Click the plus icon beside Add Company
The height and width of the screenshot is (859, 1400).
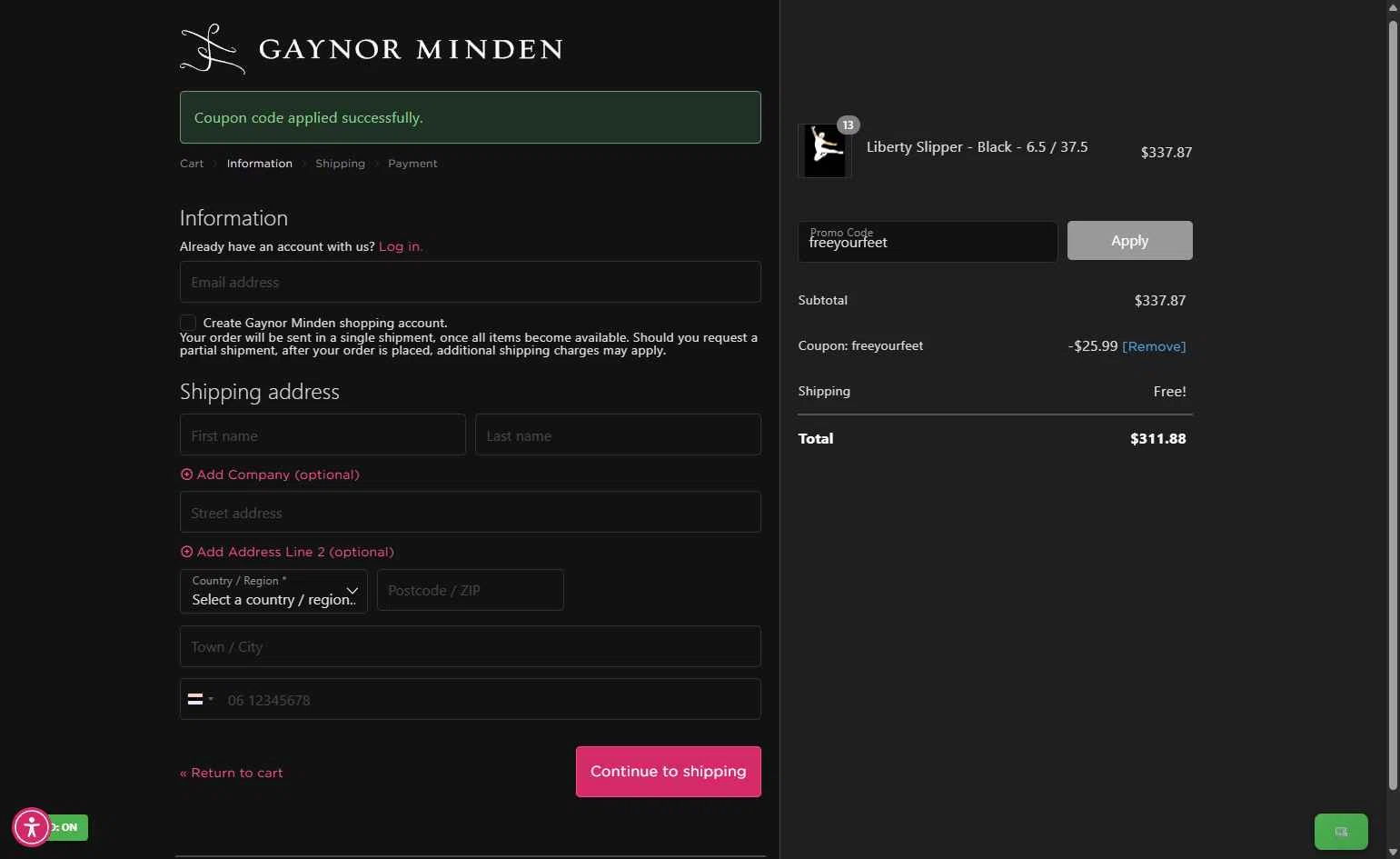click(x=186, y=474)
